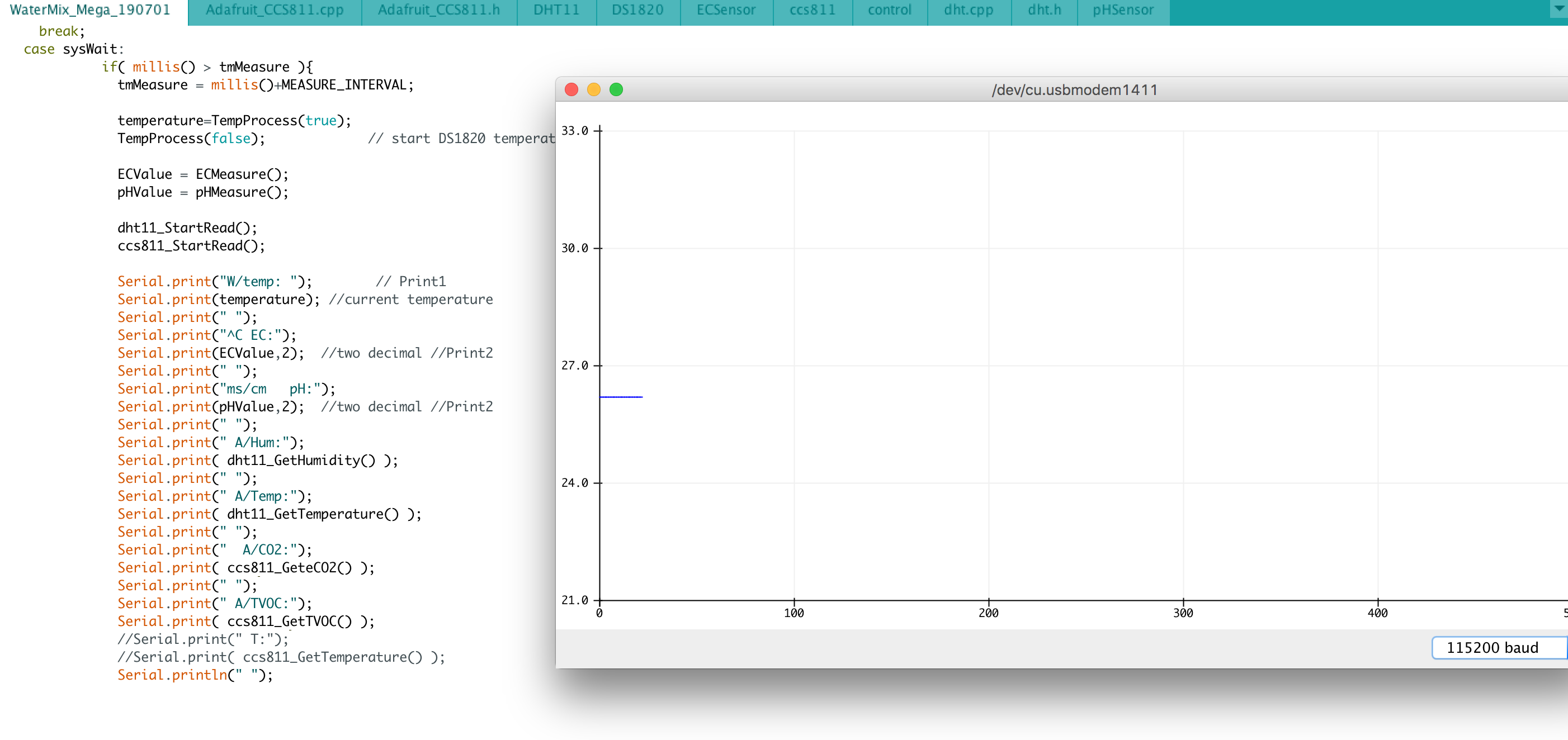Select the ccs811 tab
The width and height of the screenshot is (1568, 740).
(x=812, y=10)
